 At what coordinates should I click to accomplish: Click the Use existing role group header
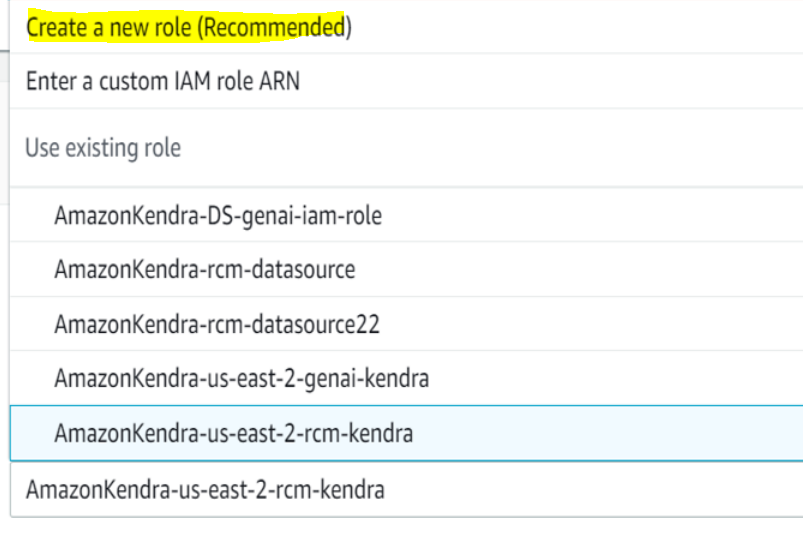pos(407,148)
